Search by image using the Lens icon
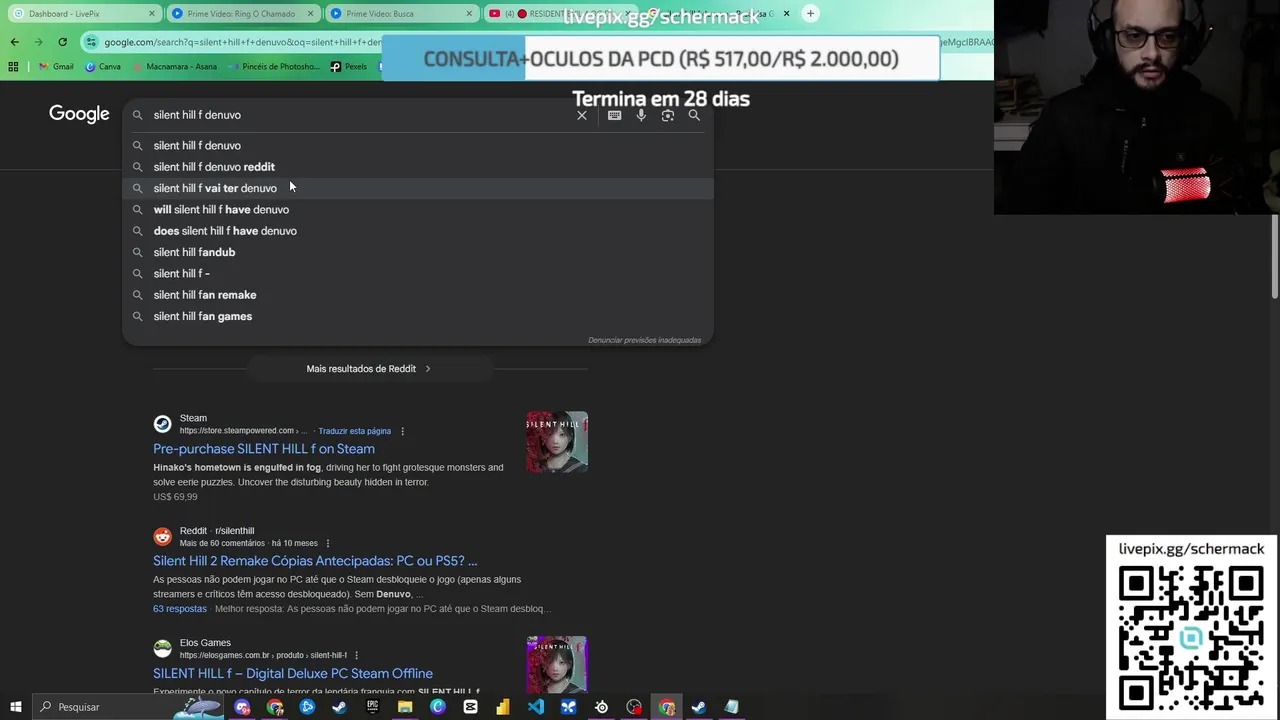 coord(668,115)
